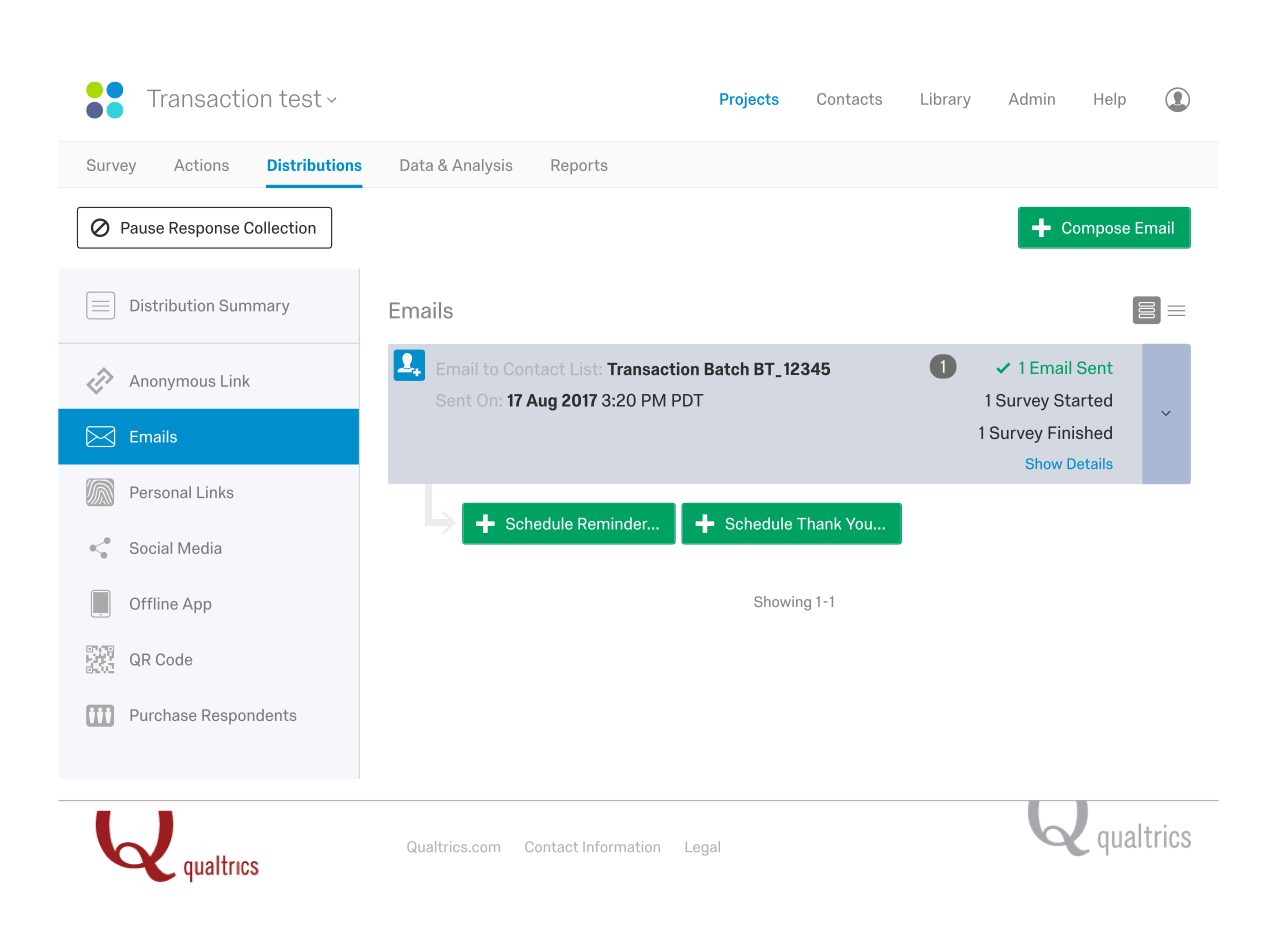The height and width of the screenshot is (942, 1275).
Task: Switch to the expanded card view
Action: point(1146,311)
